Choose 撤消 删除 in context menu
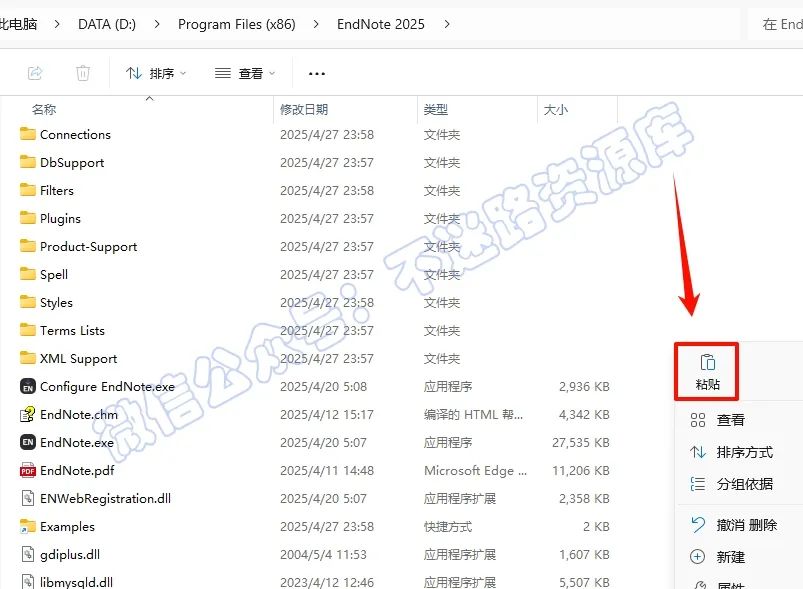Image resolution: width=803 pixels, height=589 pixels. [x=733, y=525]
